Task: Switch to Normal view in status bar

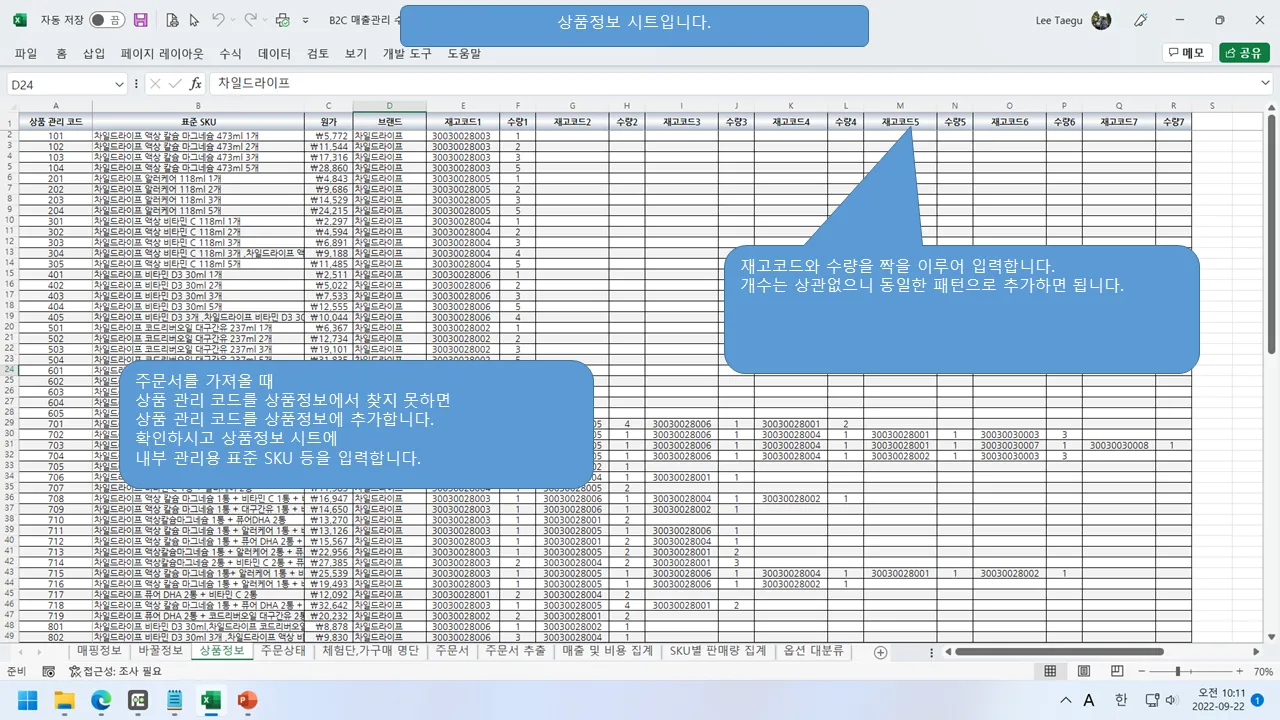Action: pos(1051,672)
